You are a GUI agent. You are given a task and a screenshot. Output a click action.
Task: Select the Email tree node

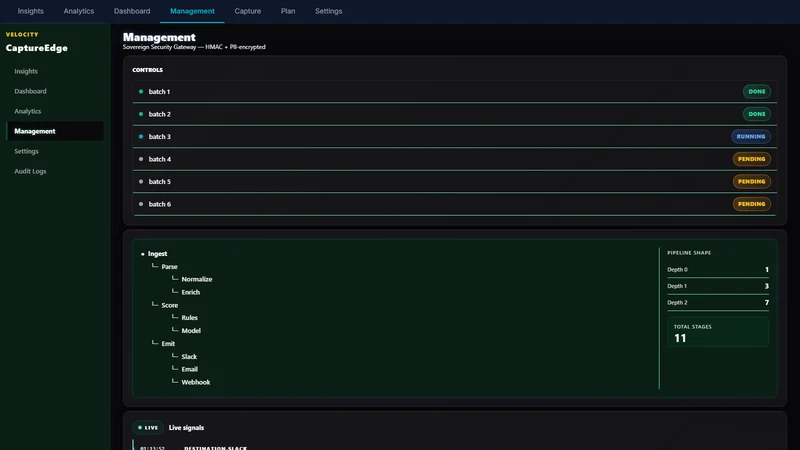coord(189,369)
